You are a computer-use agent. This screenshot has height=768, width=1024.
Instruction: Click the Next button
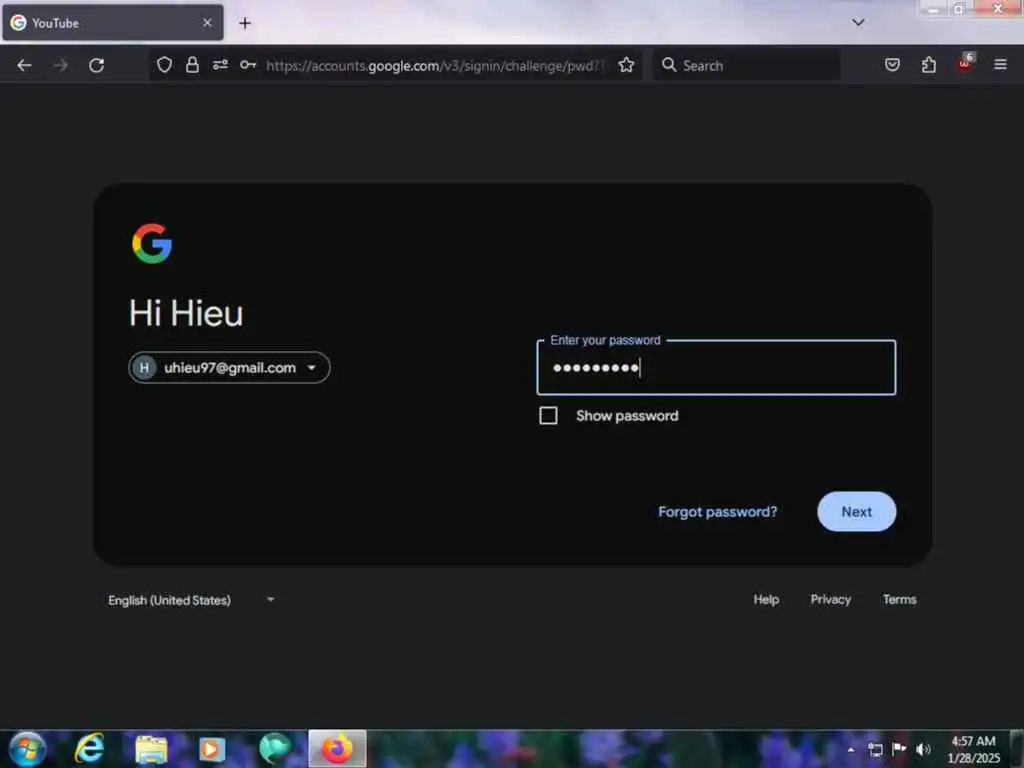tap(856, 511)
